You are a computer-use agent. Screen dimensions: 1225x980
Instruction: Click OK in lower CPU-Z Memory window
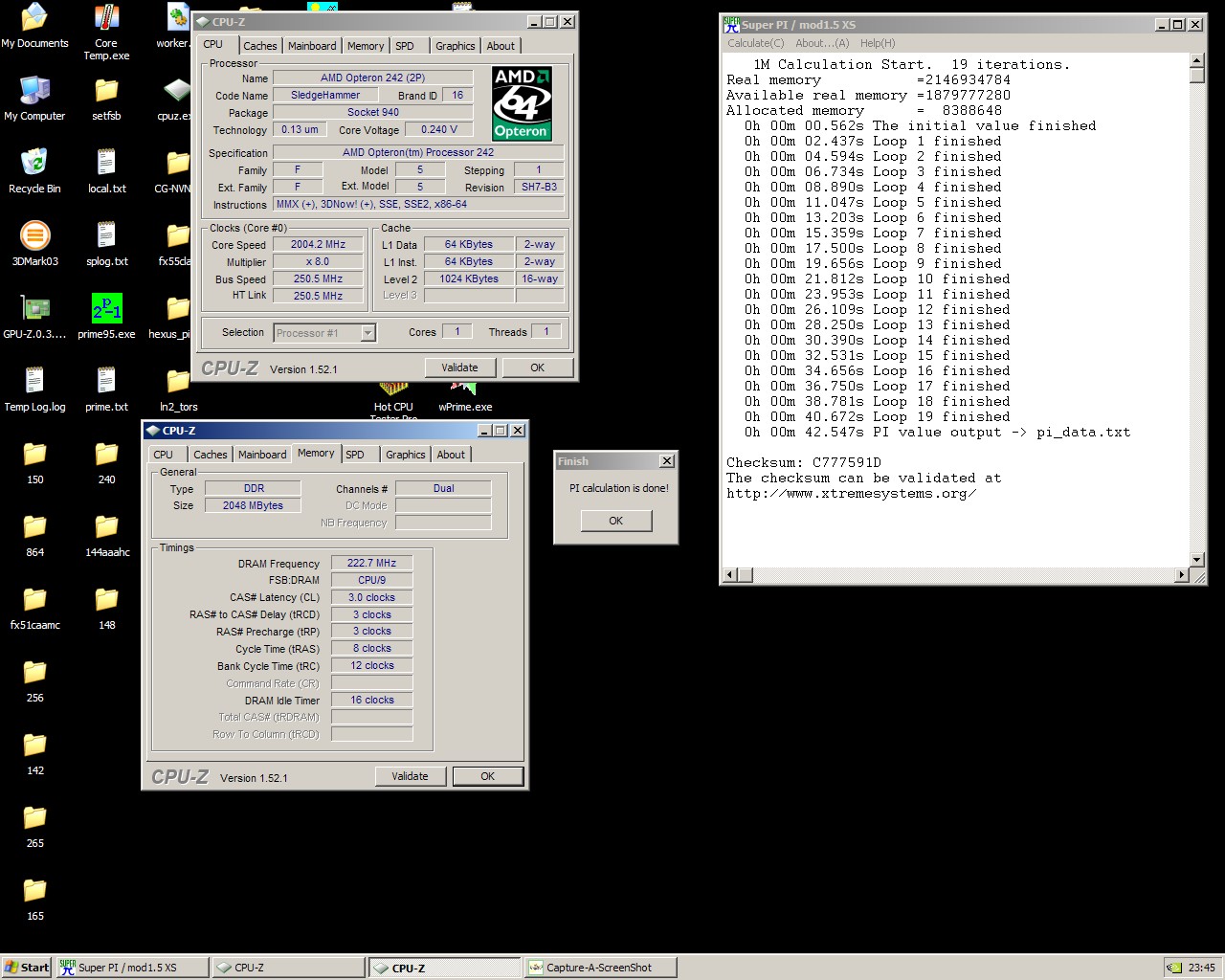(x=488, y=776)
